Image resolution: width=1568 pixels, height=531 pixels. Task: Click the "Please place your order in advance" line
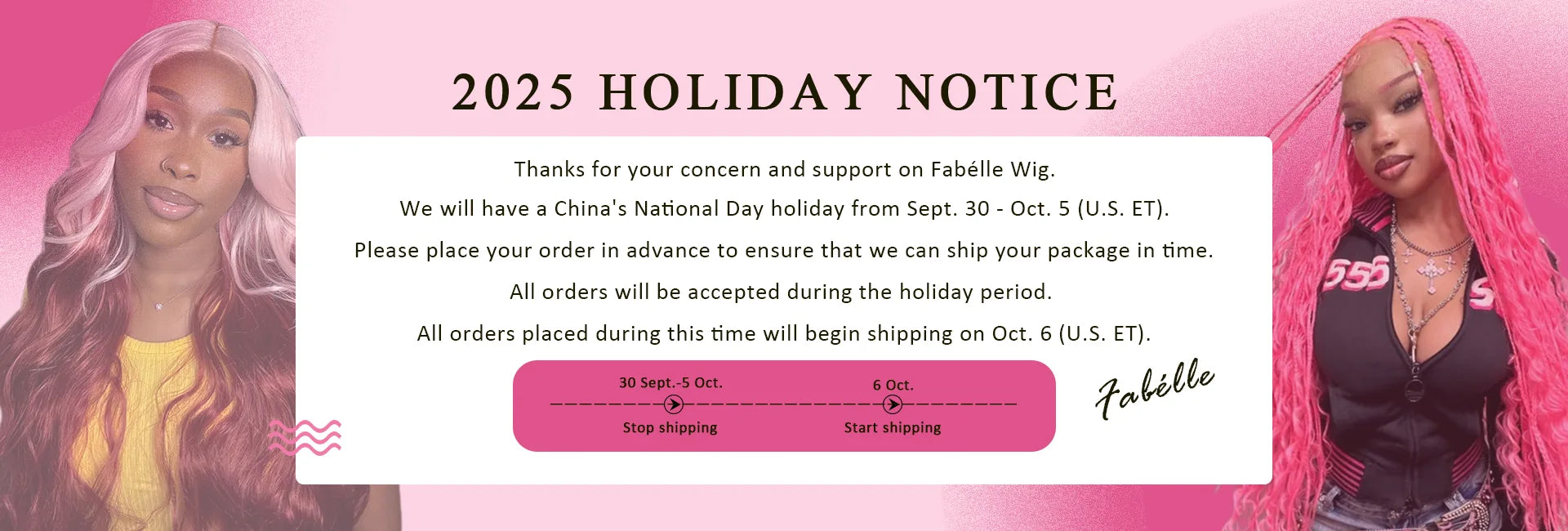point(784,250)
